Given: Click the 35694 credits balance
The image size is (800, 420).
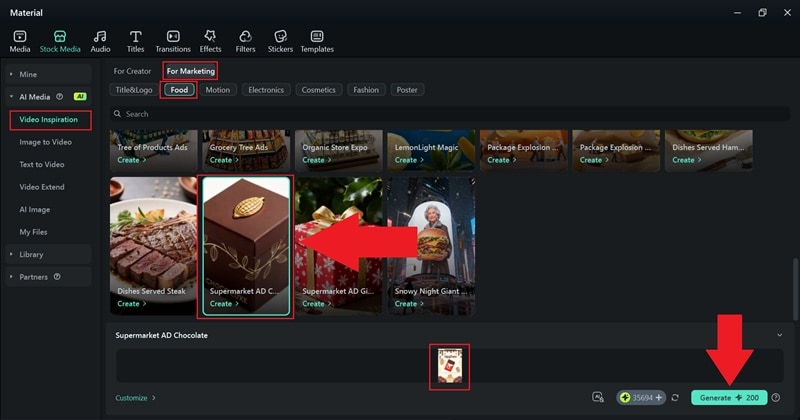Looking at the screenshot, I should [642, 398].
